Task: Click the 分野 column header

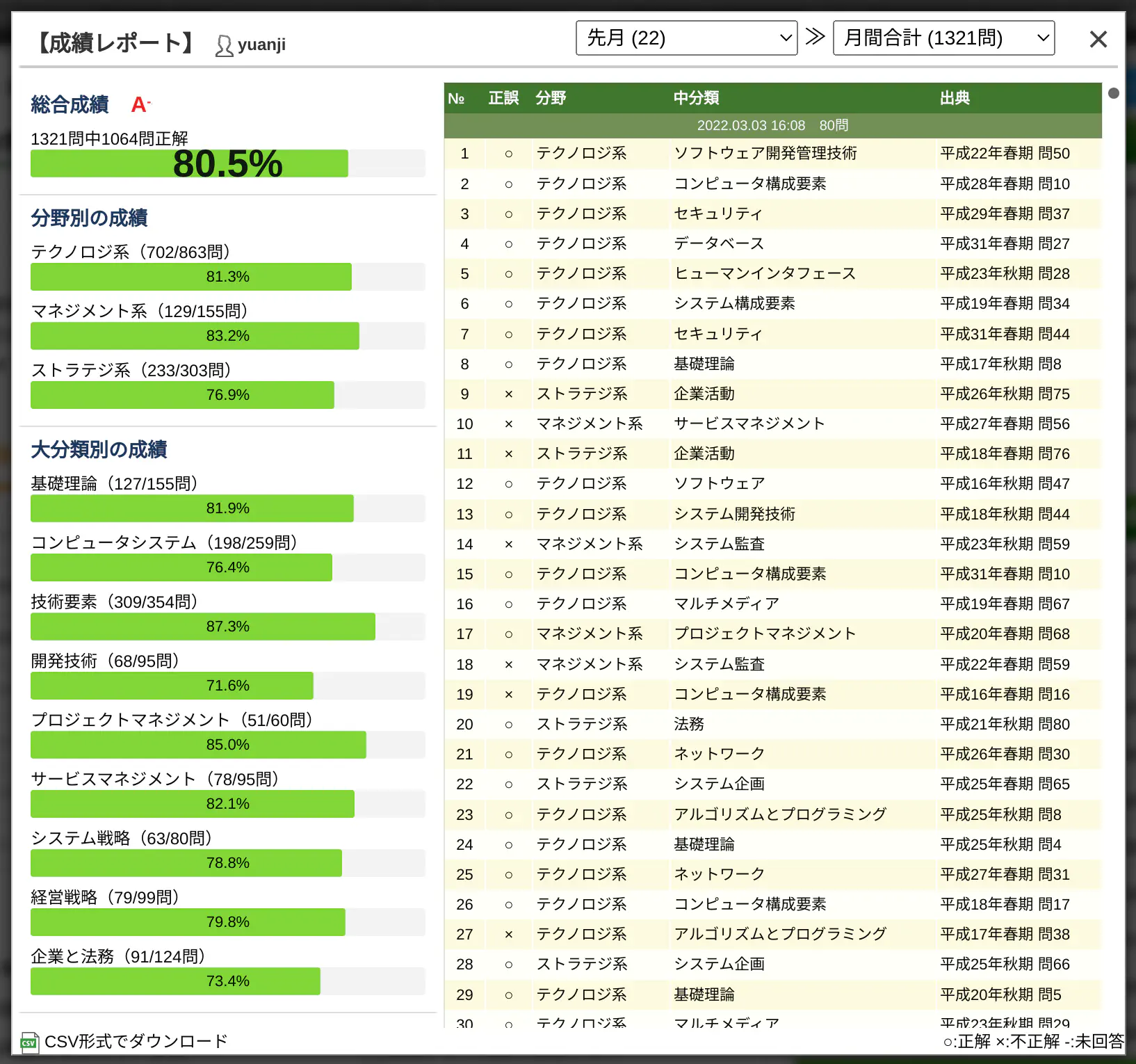Action: [551, 98]
